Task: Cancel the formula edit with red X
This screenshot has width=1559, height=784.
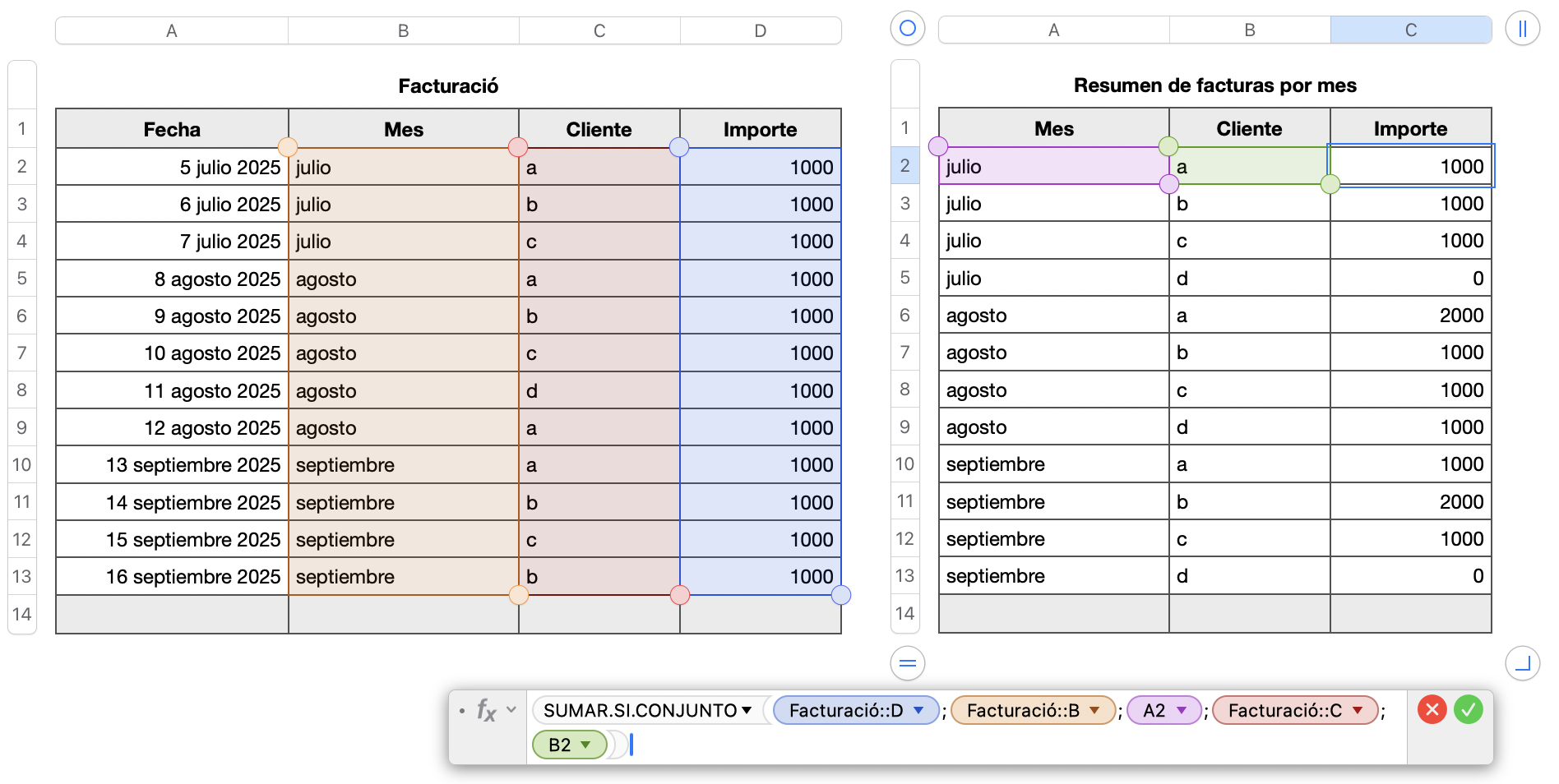Action: click(x=1432, y=709)
